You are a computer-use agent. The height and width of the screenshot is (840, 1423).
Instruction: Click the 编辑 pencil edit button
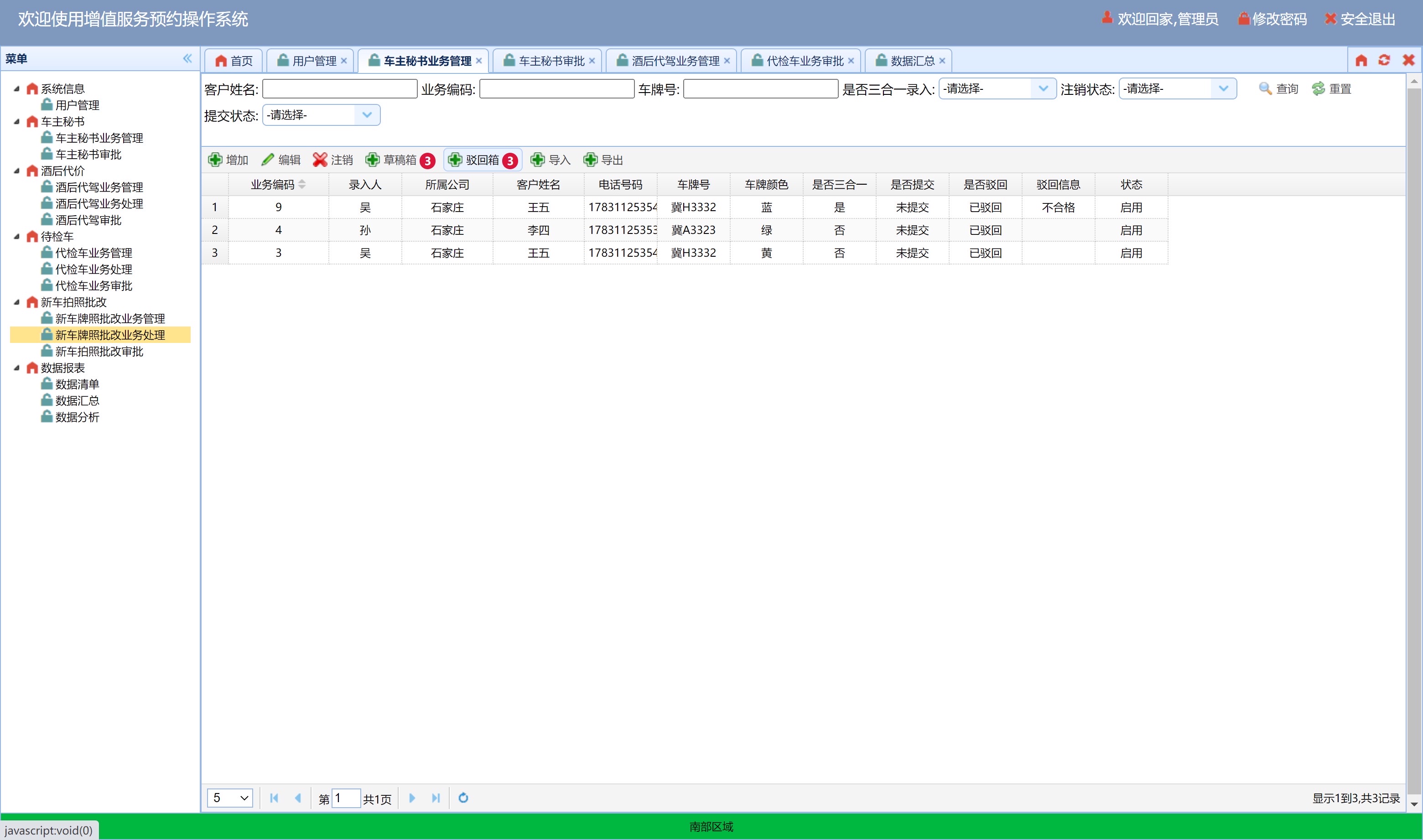point(281,160)
